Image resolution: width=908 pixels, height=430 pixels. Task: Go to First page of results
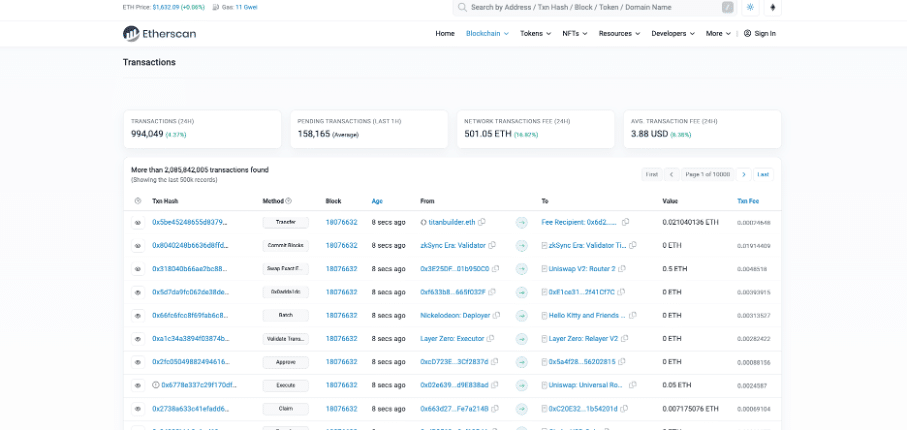(651, 174)
